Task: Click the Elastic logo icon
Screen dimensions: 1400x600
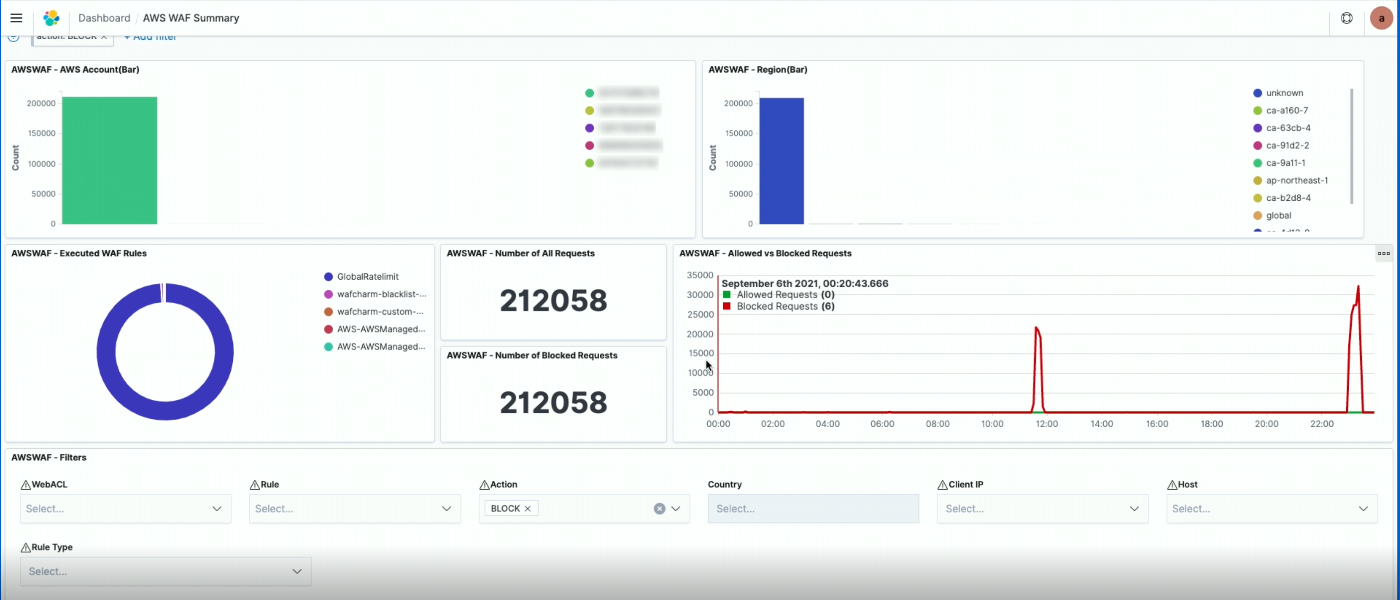Action: (x=51, y=18)
